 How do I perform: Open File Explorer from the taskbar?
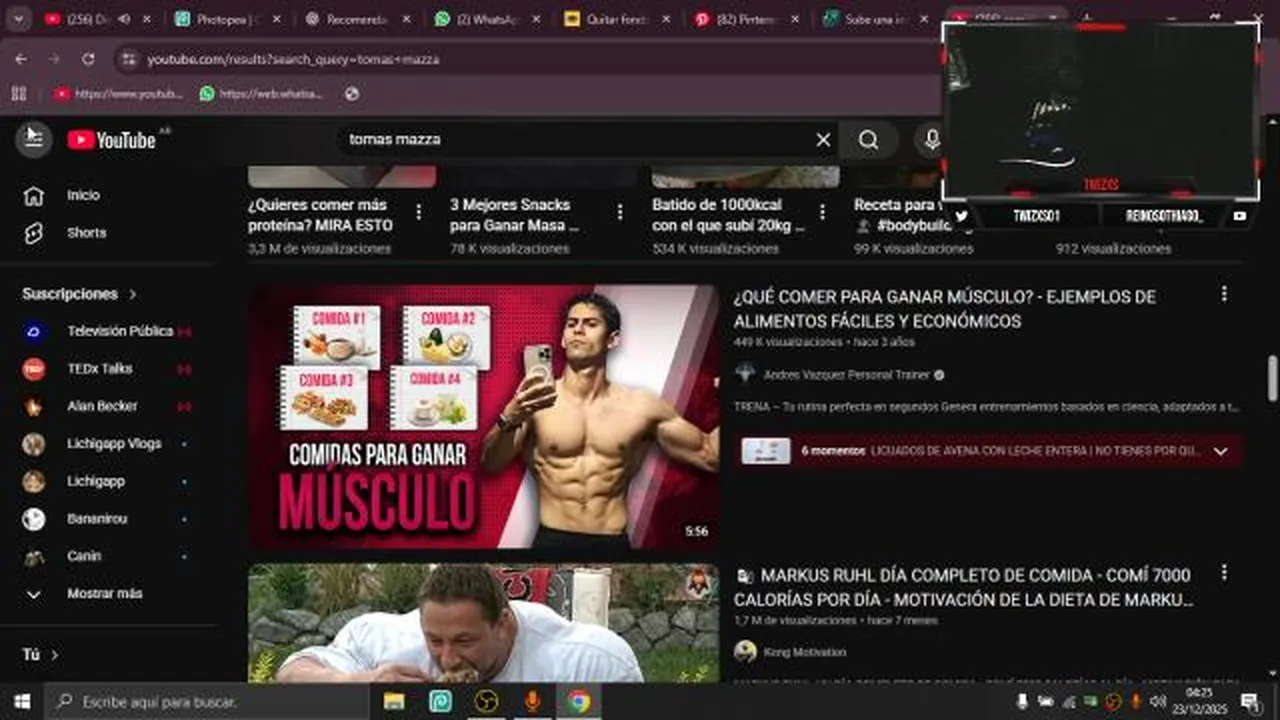tap(394, 702)
